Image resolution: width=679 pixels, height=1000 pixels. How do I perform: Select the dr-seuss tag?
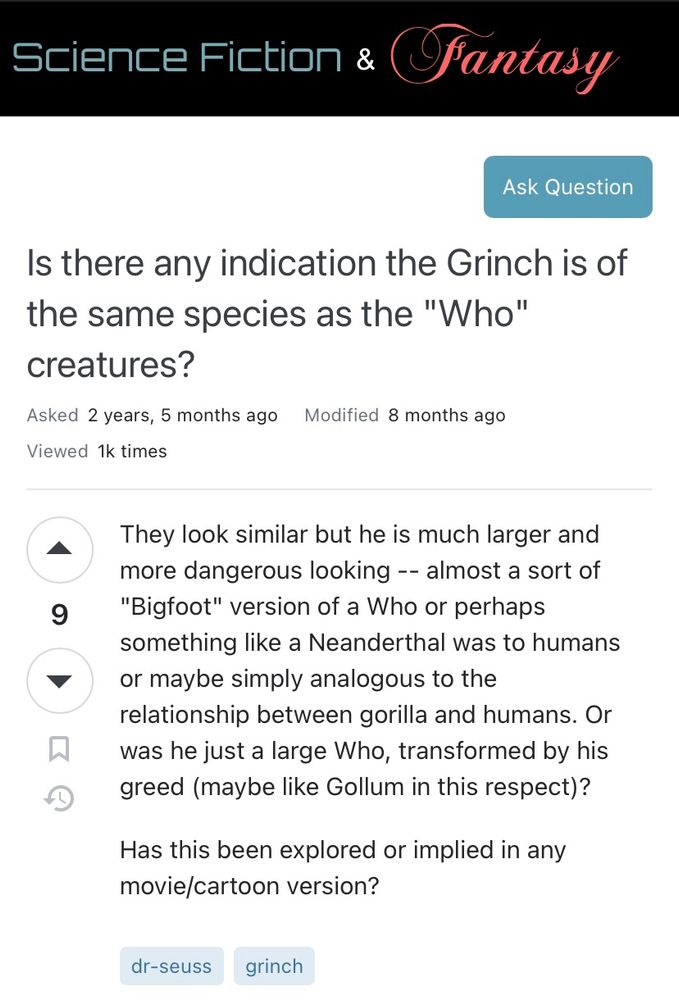click(x=172, y=966)
